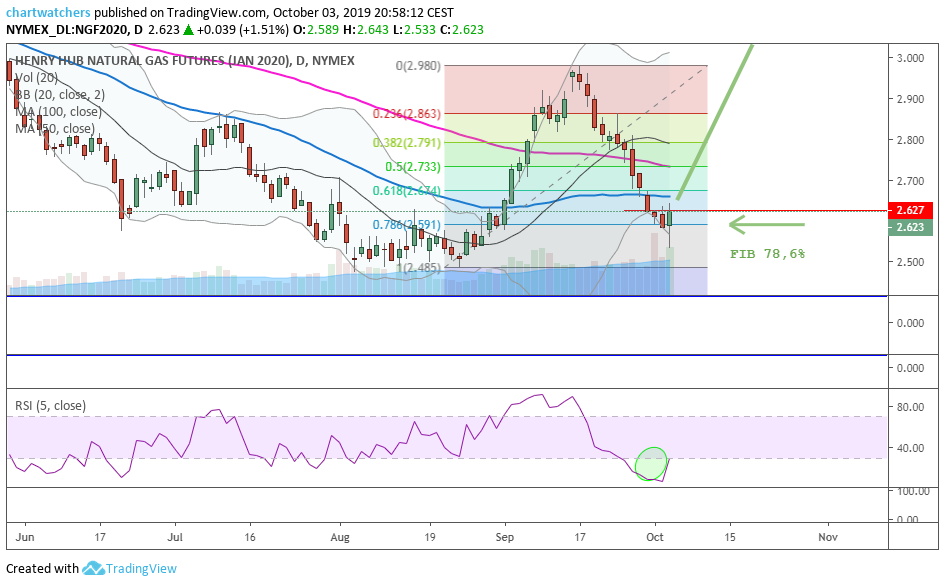Click the MA (50, close) indicator label
Screen dimensions: 945x586
[55, 128]
